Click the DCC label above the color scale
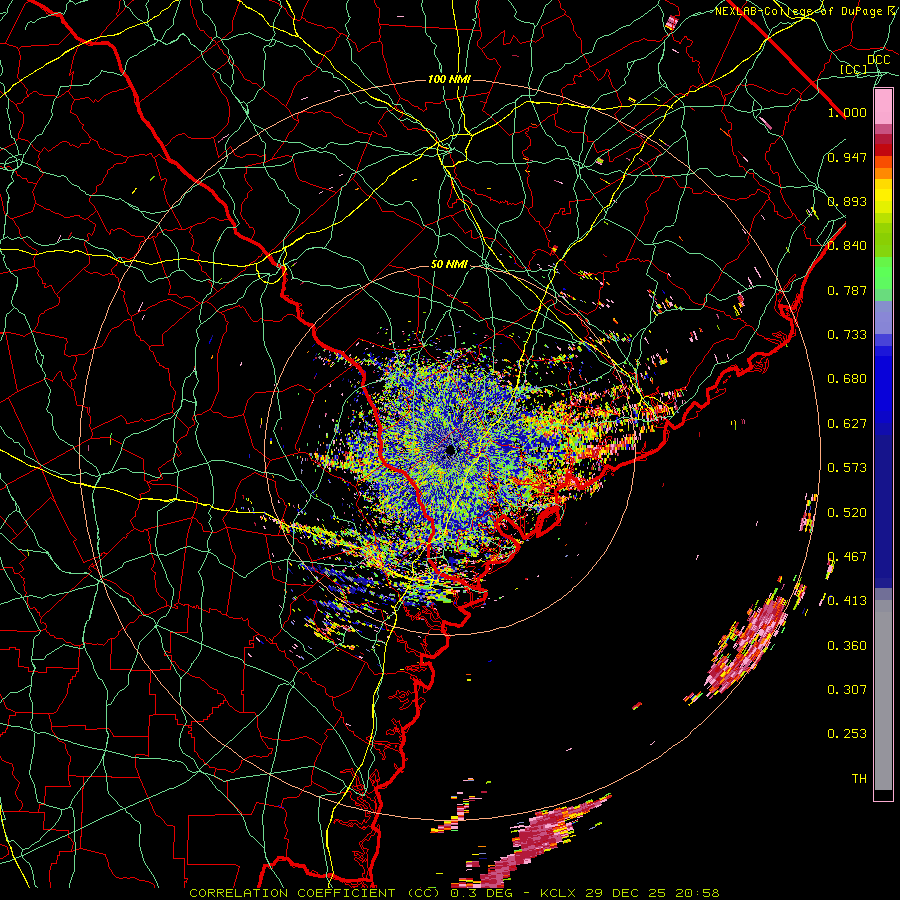 [x=878, y=60]
